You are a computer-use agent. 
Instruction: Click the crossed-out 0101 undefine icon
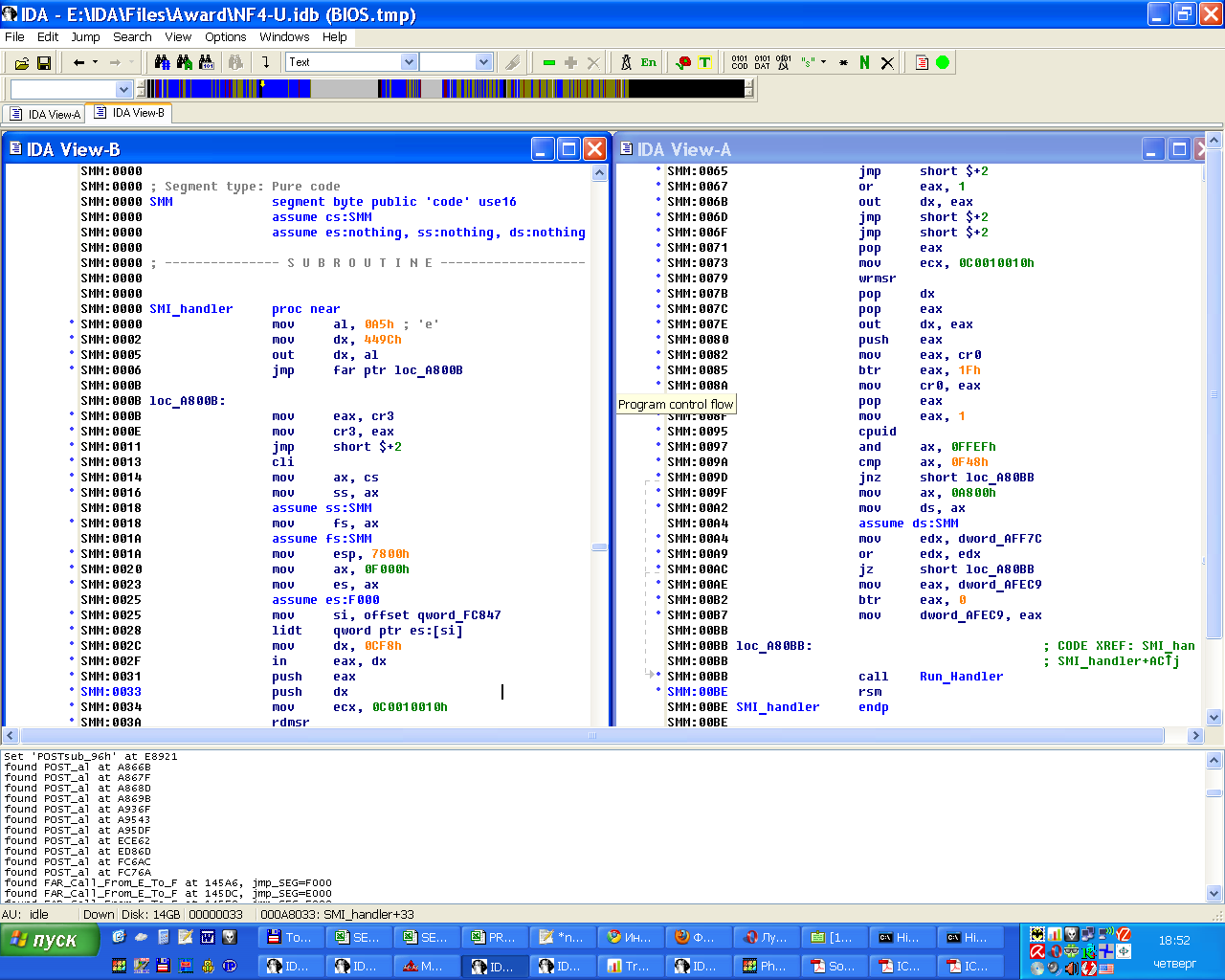784,63
